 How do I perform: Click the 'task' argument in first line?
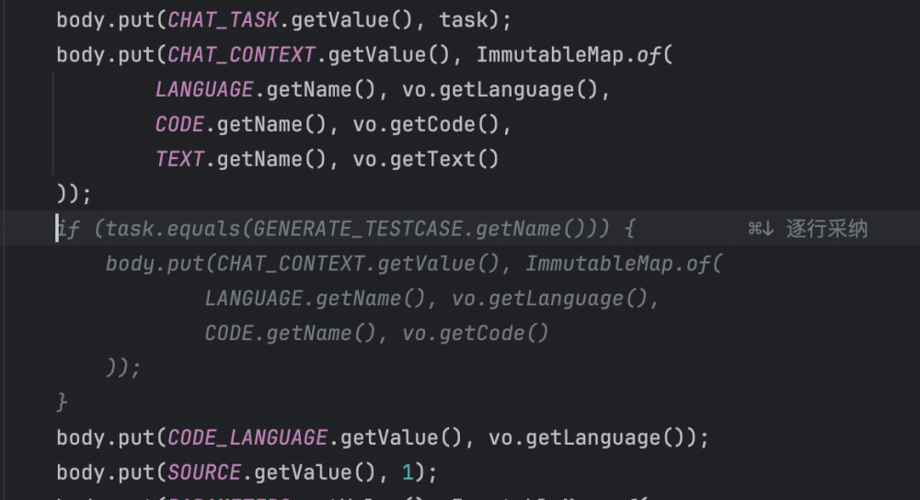point(464,21)
